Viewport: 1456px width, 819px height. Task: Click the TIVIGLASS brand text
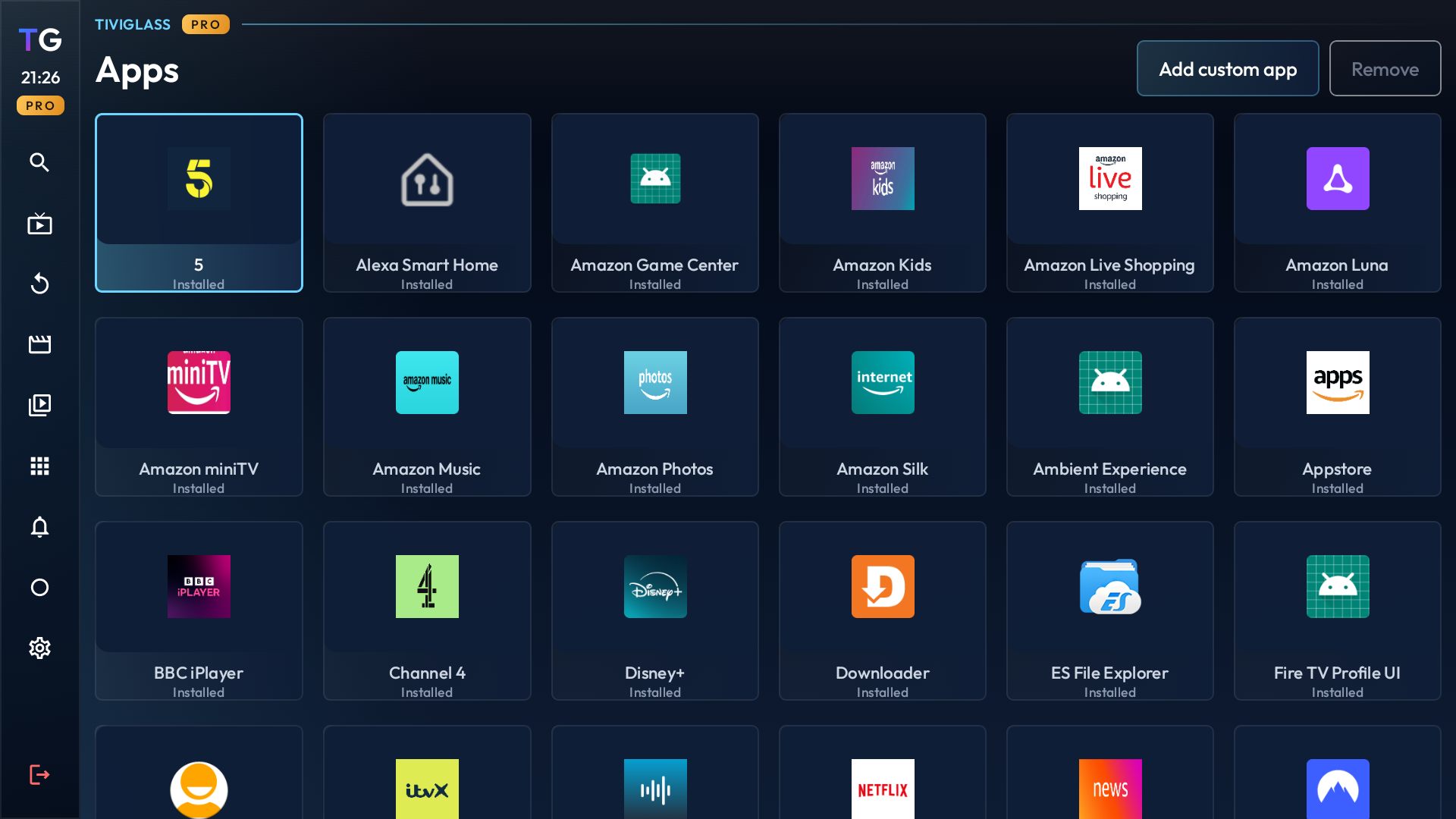coord(133,24)
